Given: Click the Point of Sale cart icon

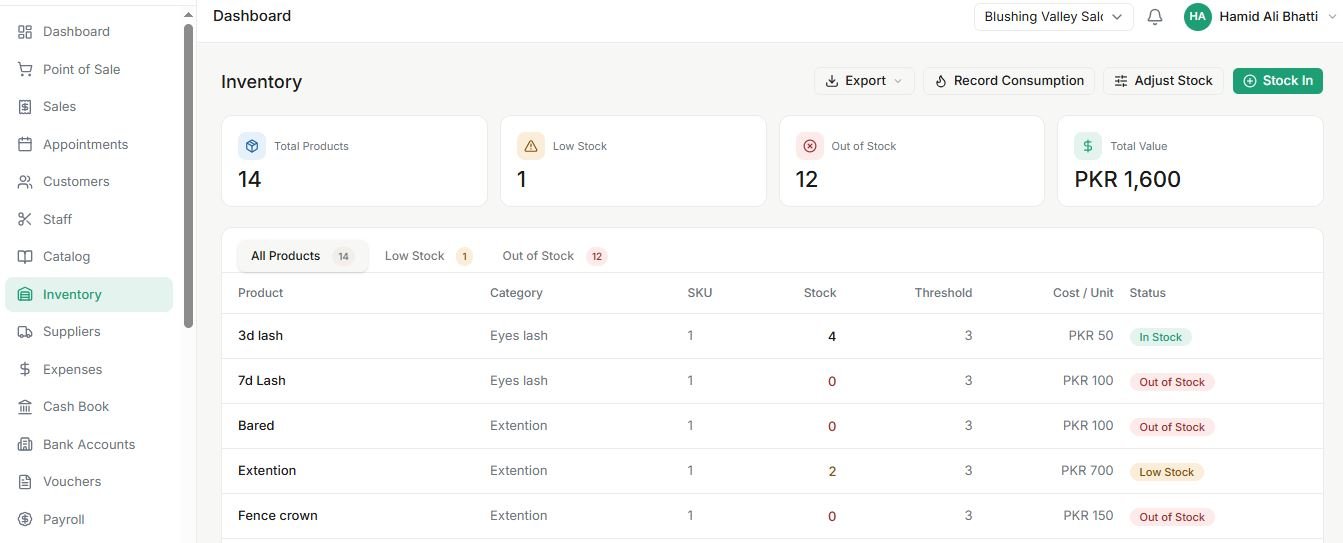Looking at the screenshot, I should 25,69.
